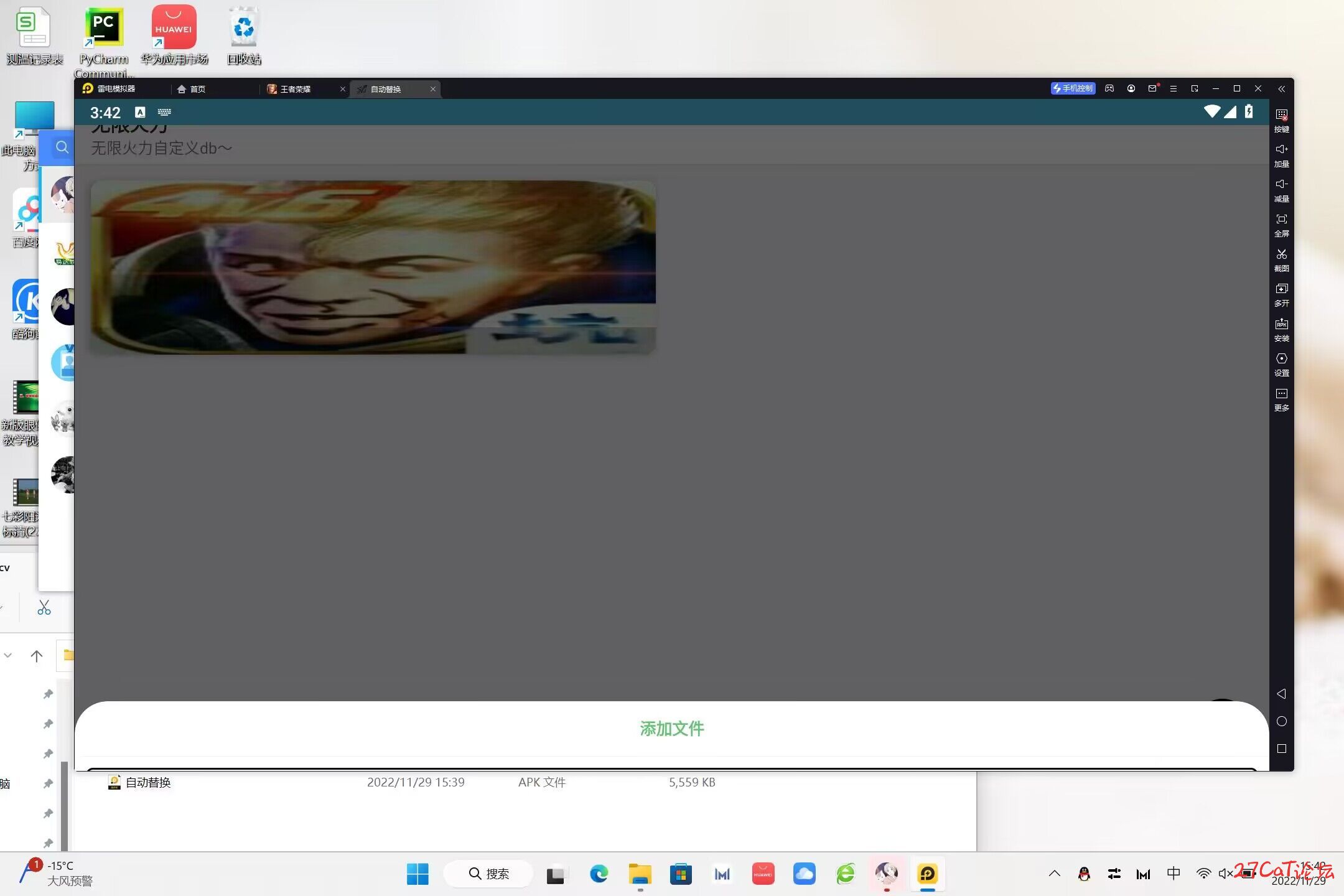Click the 2022/11/29 15:39 date cell

416,782
